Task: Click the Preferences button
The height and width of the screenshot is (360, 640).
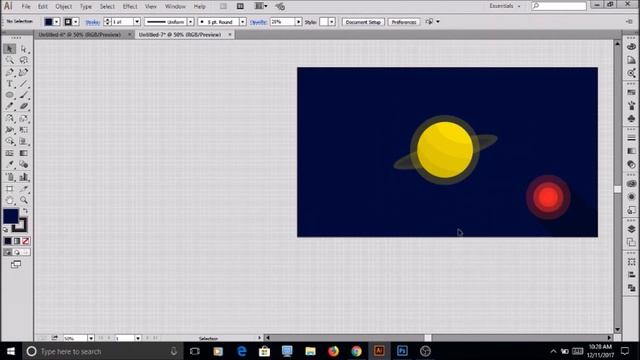Action: [x=404, y=22]
